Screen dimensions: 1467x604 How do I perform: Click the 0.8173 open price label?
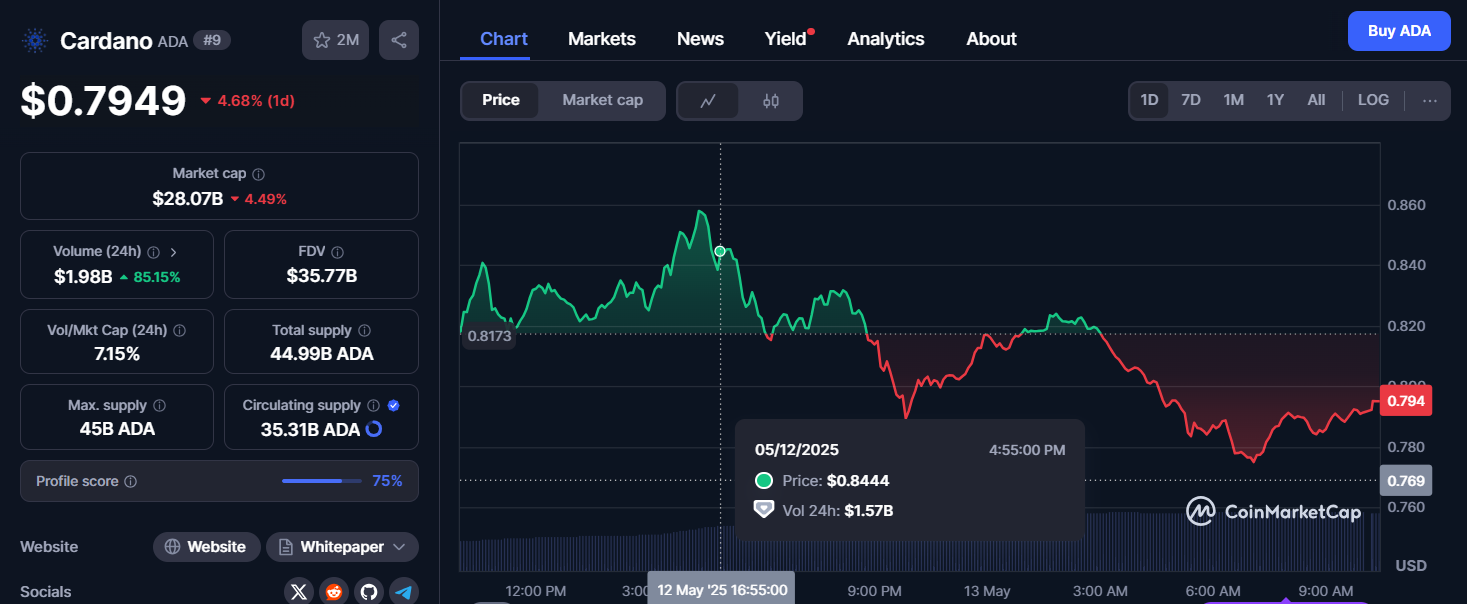point(488,336)
